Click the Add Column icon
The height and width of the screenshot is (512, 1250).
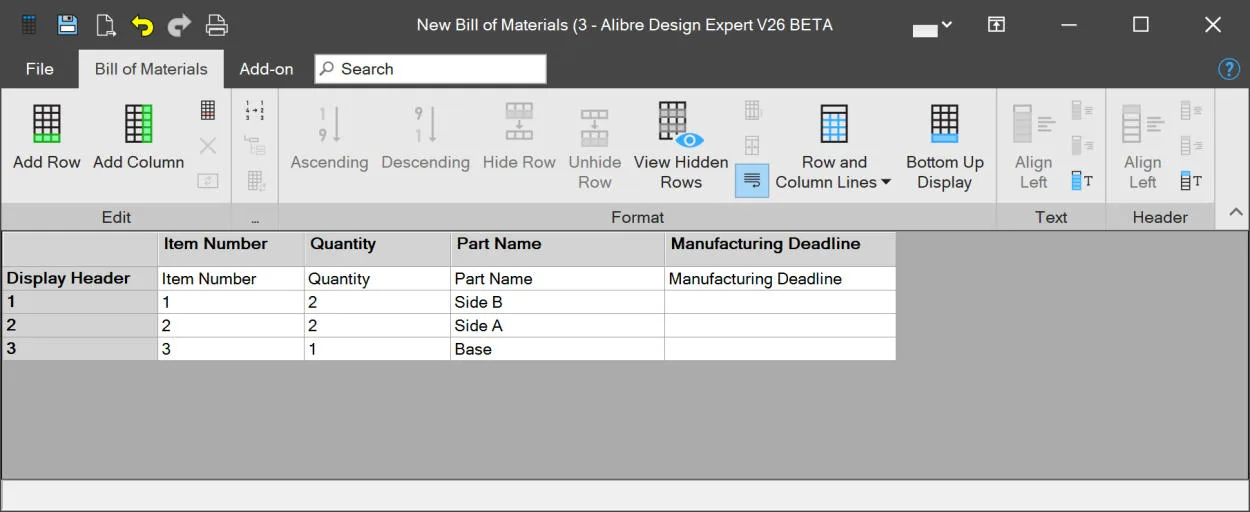pyautogui.click(x=138, y=124)
